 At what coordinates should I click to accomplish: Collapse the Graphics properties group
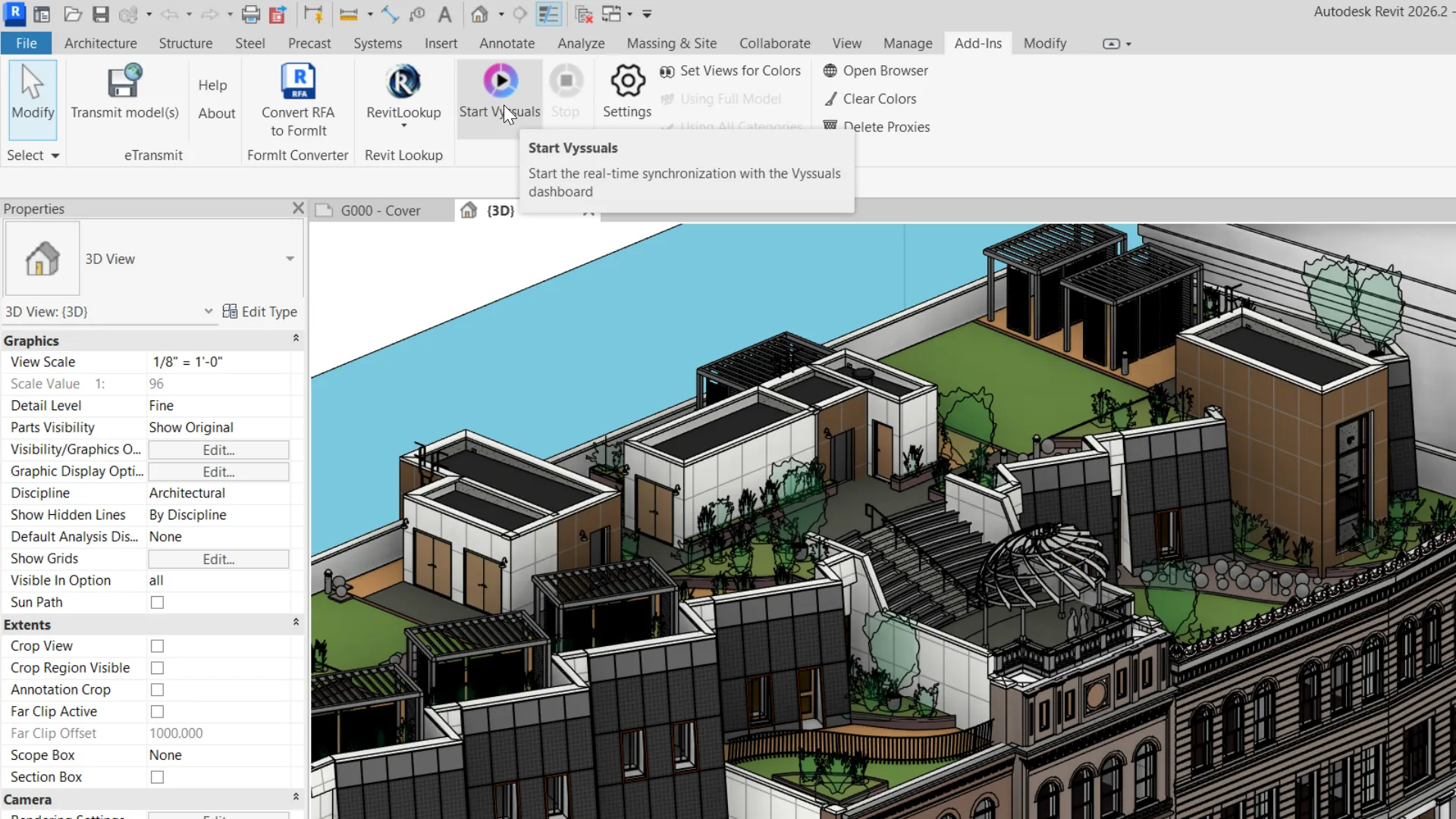pyautogui.click(x=296, y=339)
